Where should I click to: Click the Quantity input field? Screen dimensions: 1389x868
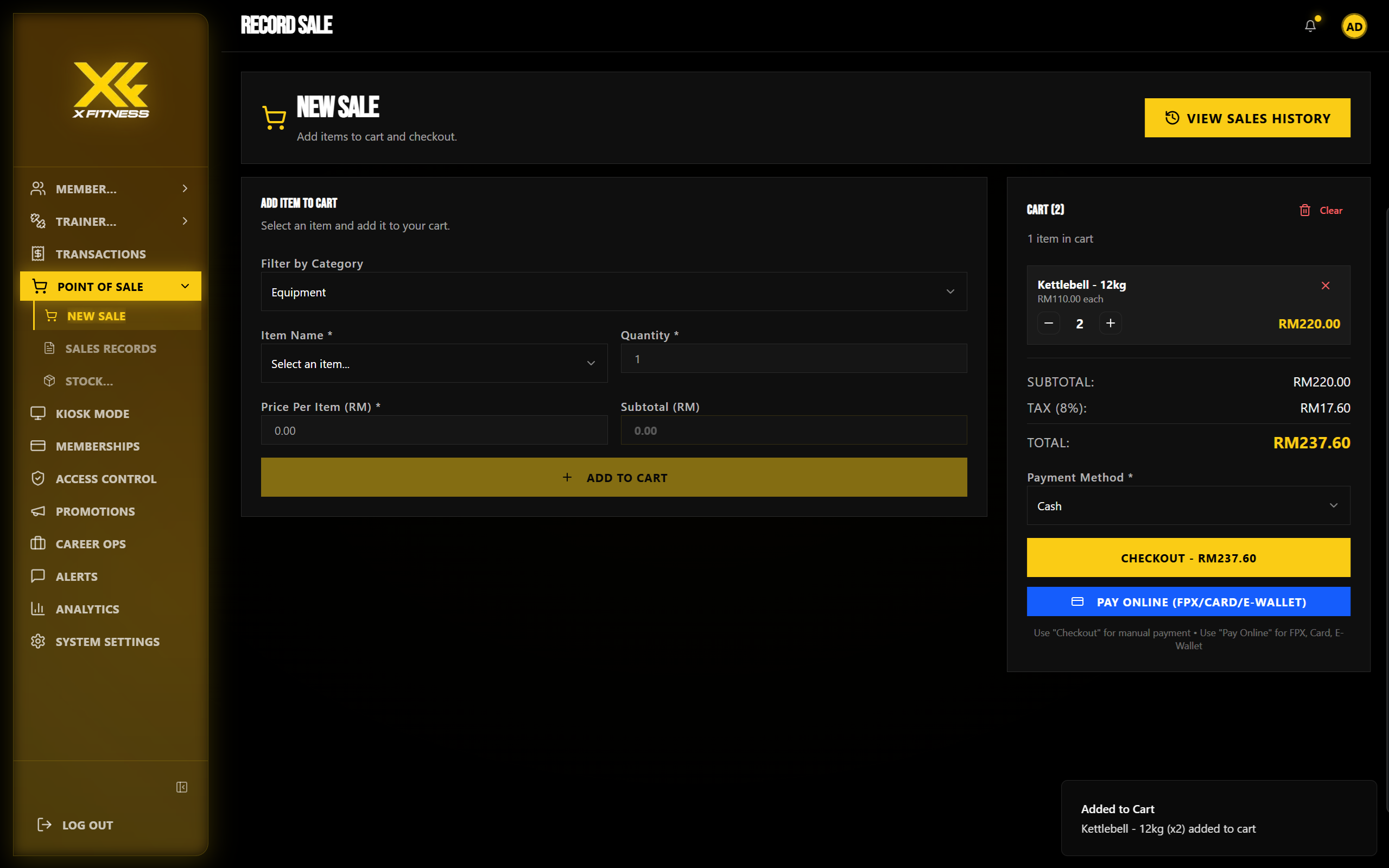pyautogui.click(x=792, y=359)
